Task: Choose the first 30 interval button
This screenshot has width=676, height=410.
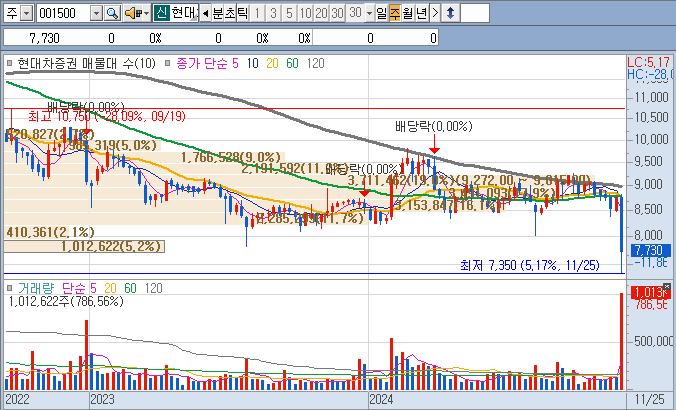Action: 337,13
